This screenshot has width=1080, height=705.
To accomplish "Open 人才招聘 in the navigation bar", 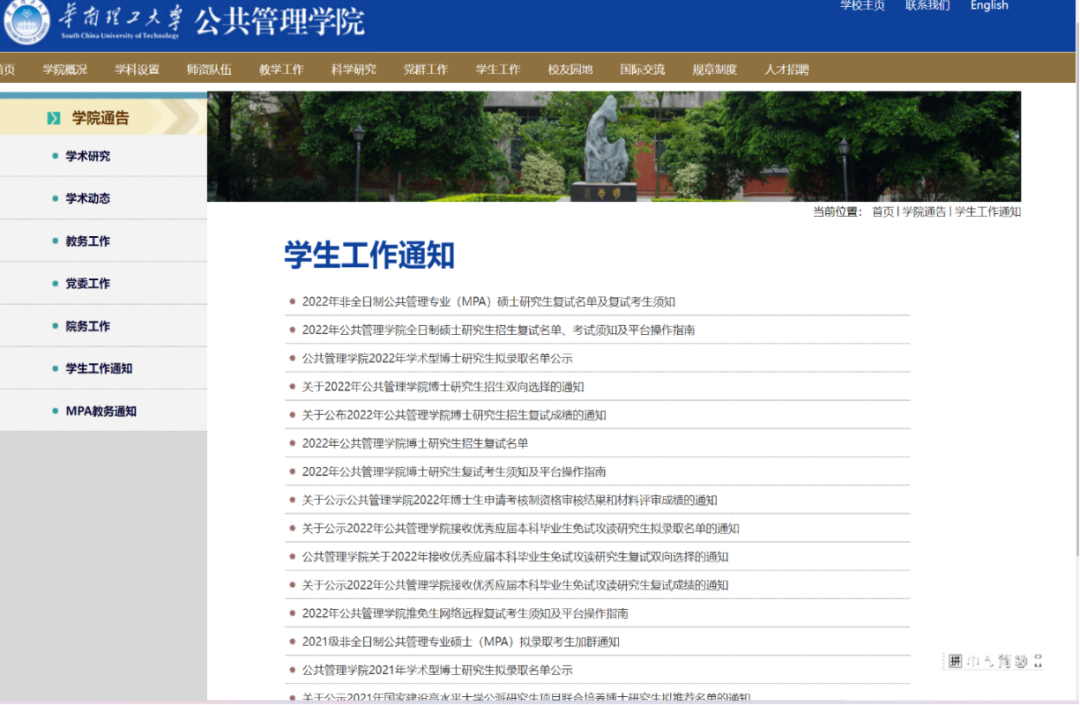I will point(787,70).
